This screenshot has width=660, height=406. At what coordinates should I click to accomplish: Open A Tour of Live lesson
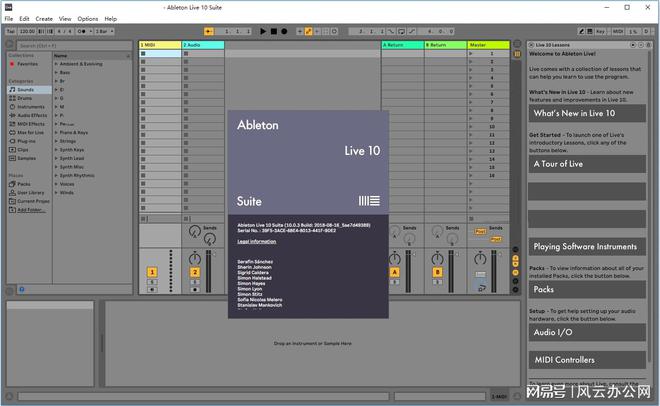(x=587, y=164)
